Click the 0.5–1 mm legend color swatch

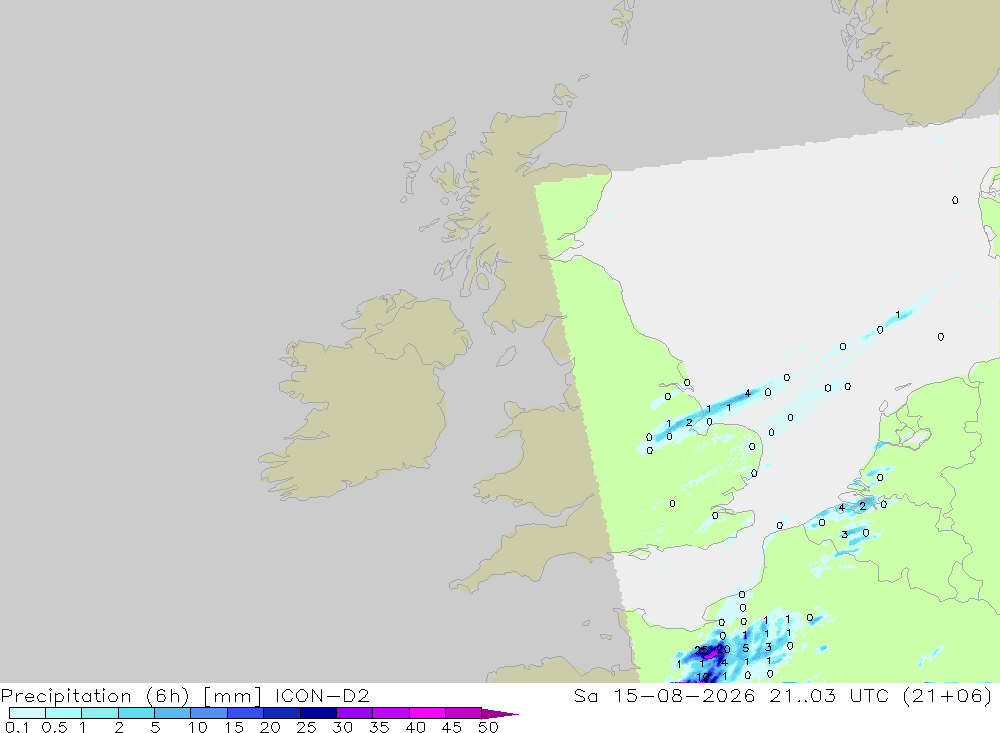tap(63, 713)
